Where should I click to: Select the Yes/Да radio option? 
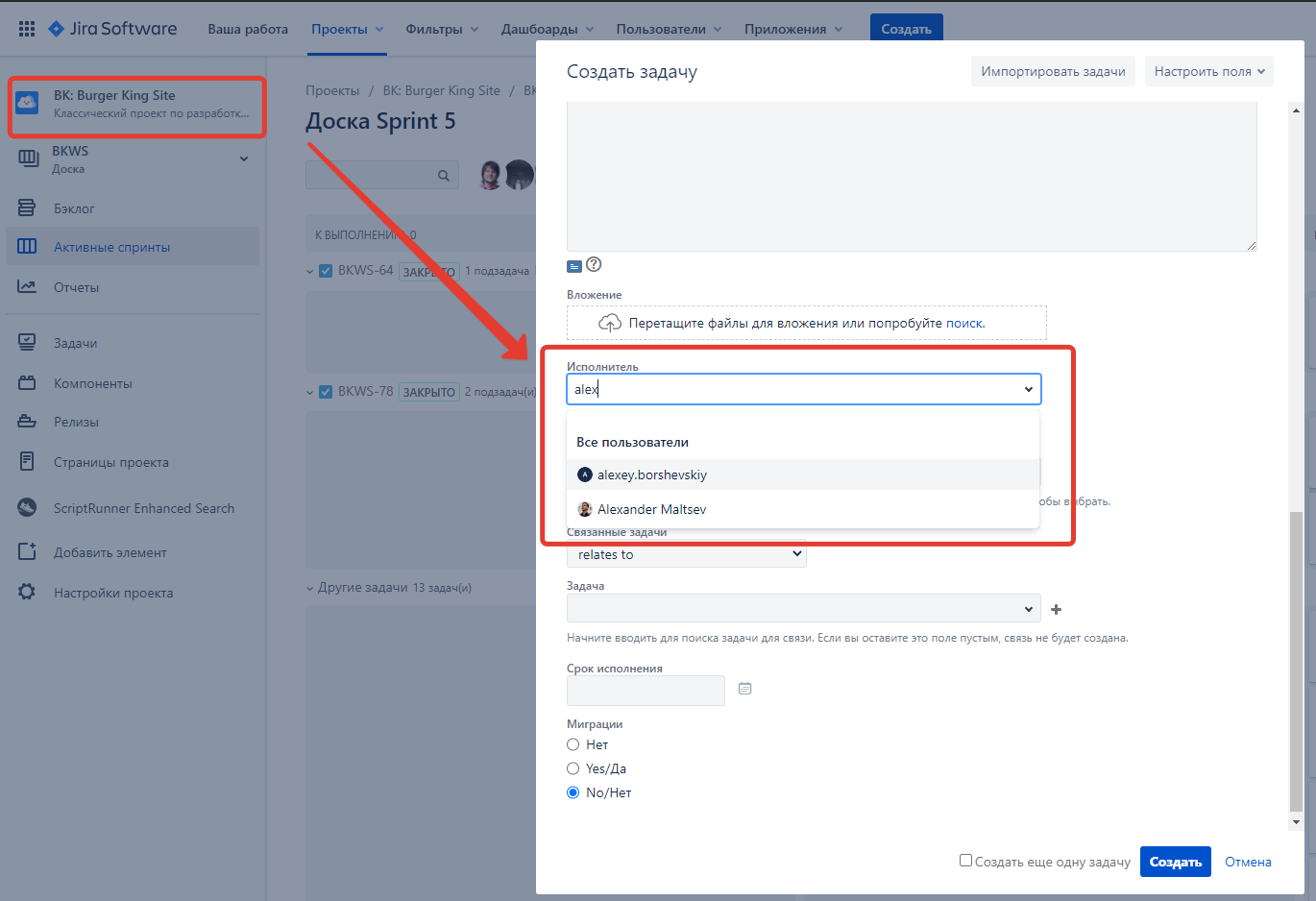[x=573, y=768]
